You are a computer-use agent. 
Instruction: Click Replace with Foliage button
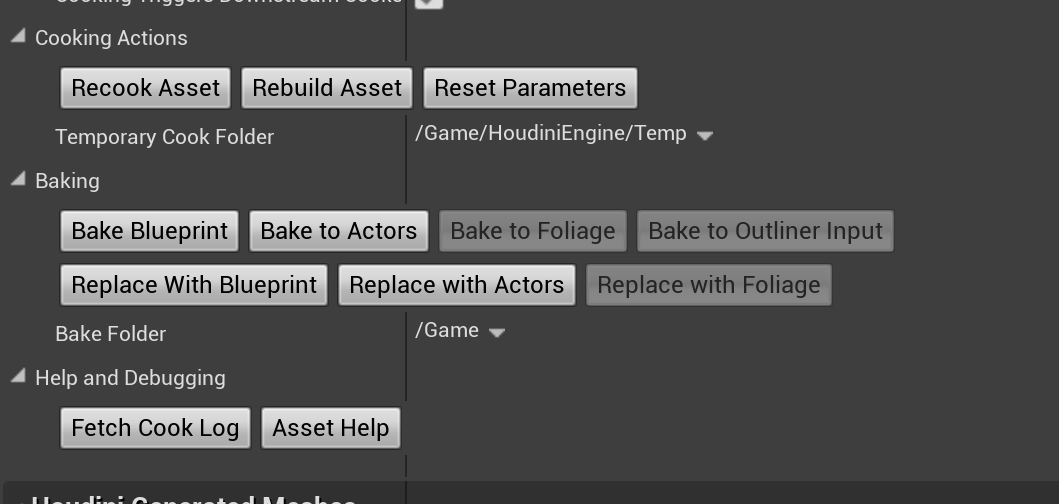coord(708,285)
